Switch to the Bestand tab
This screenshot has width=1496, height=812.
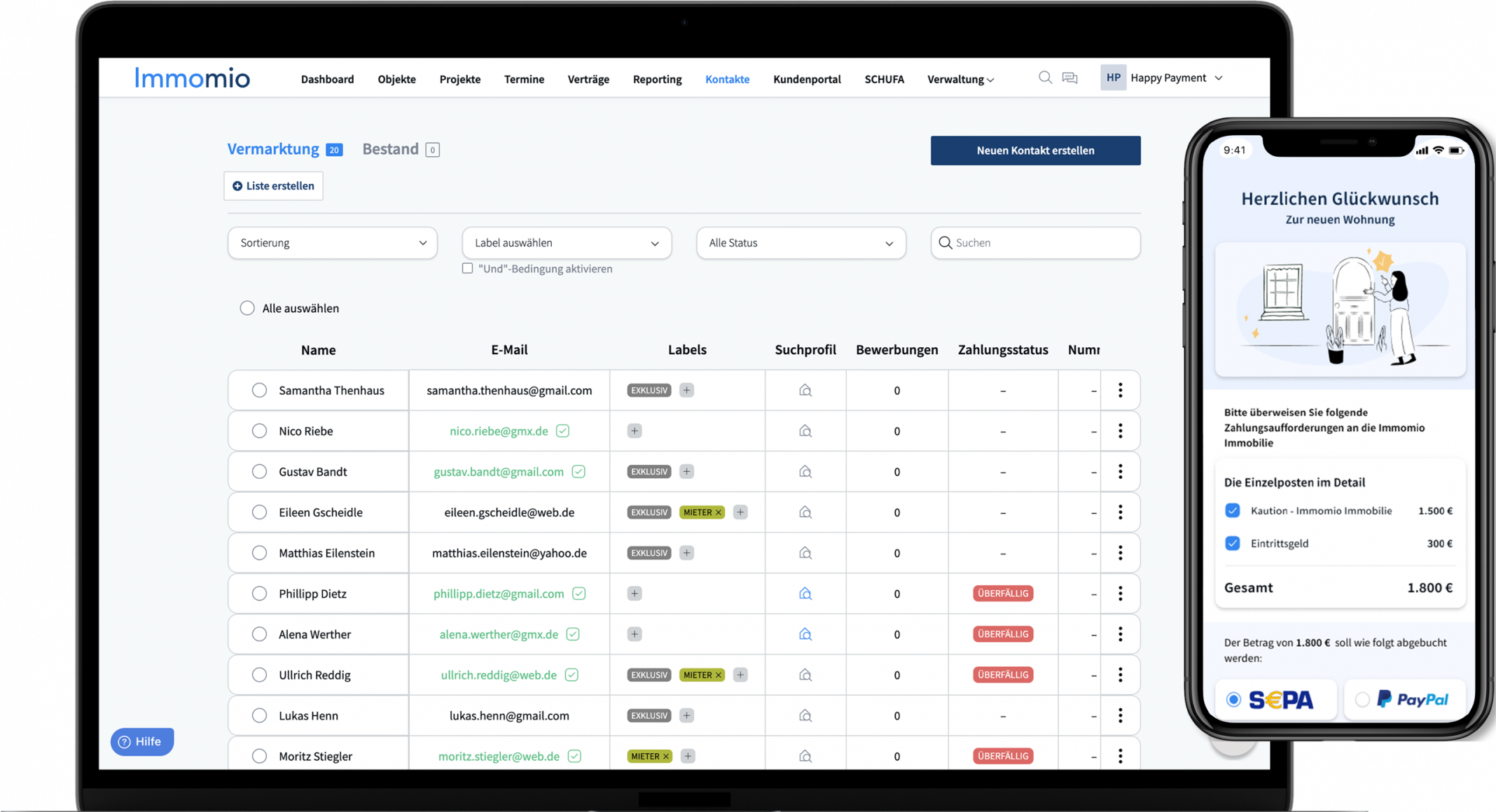[x=391, y=149]
